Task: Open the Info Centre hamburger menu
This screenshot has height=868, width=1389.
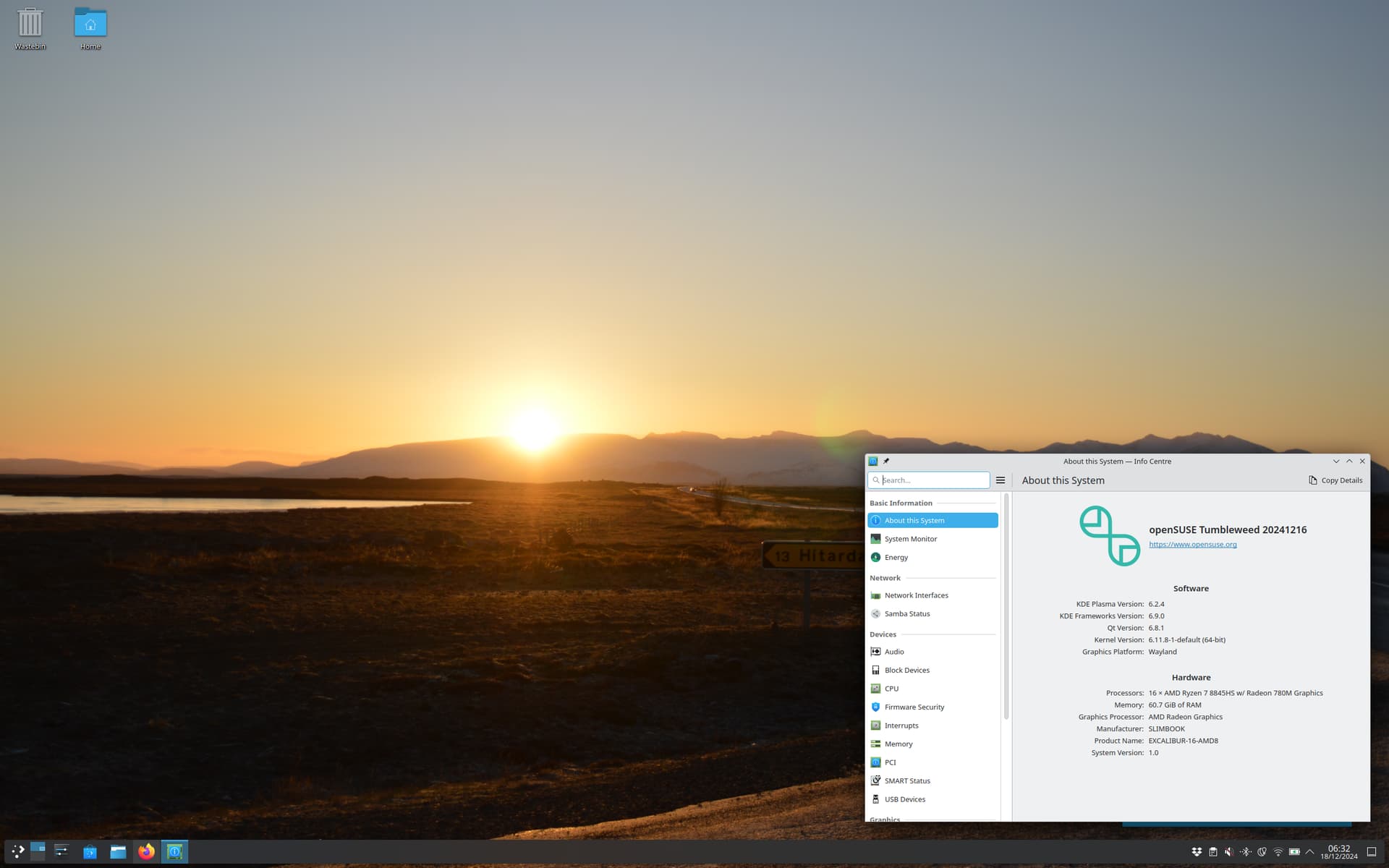Action: 1001,480
